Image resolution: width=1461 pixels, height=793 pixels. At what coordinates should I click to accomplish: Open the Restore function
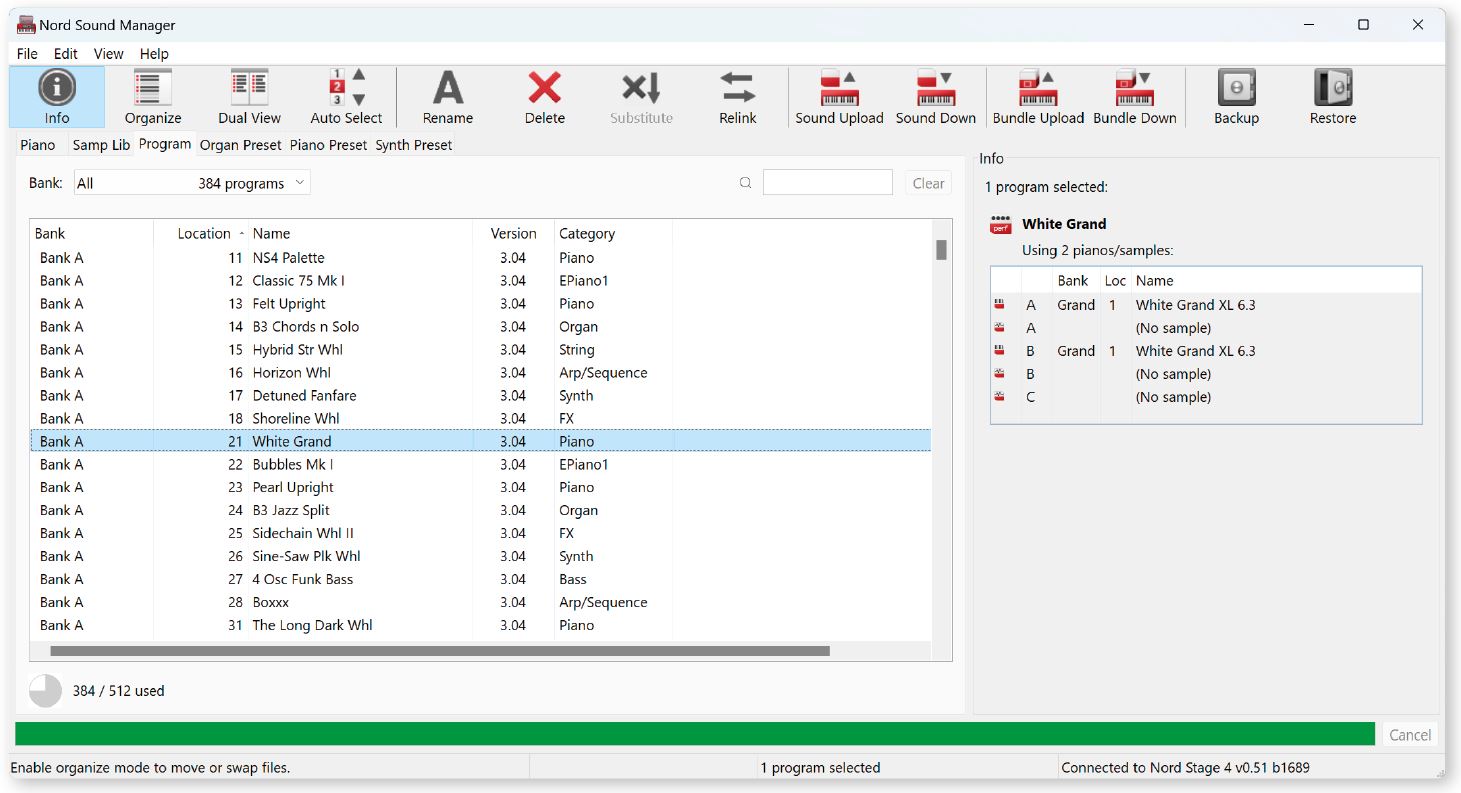1333,97
